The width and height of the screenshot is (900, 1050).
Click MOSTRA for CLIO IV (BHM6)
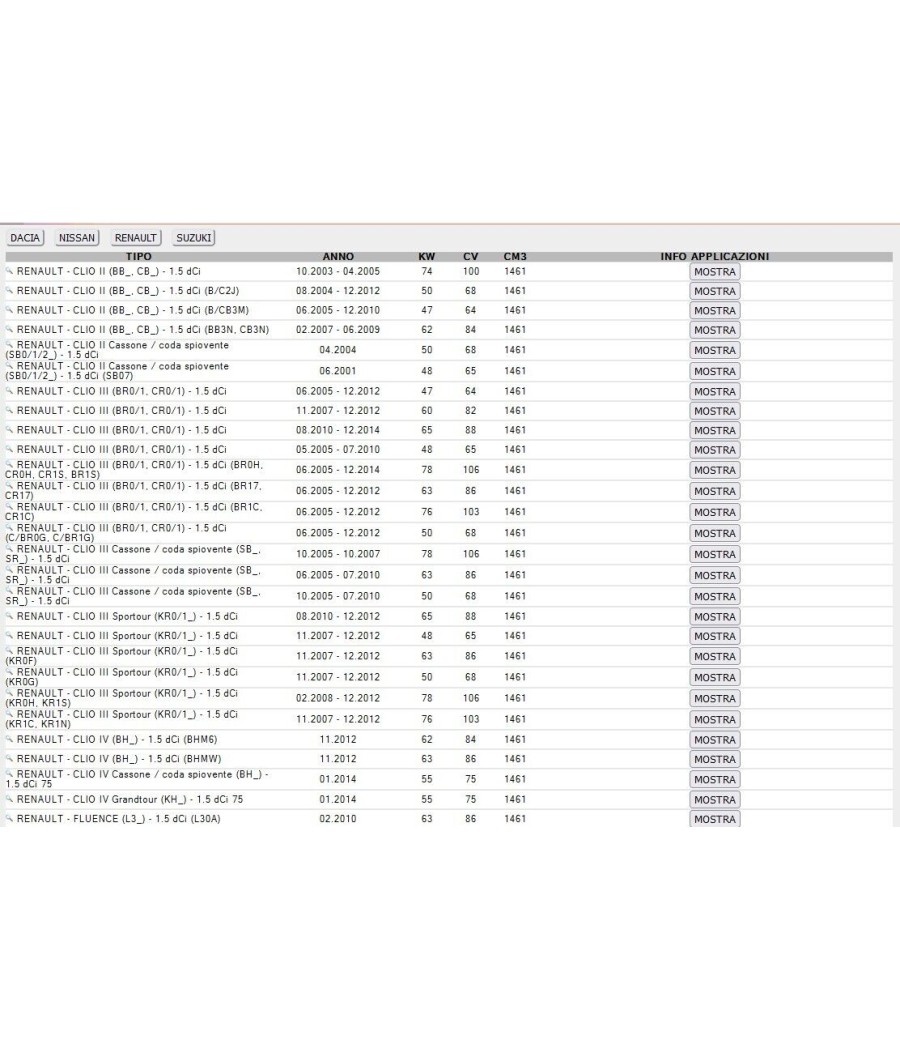coord(715,740)
